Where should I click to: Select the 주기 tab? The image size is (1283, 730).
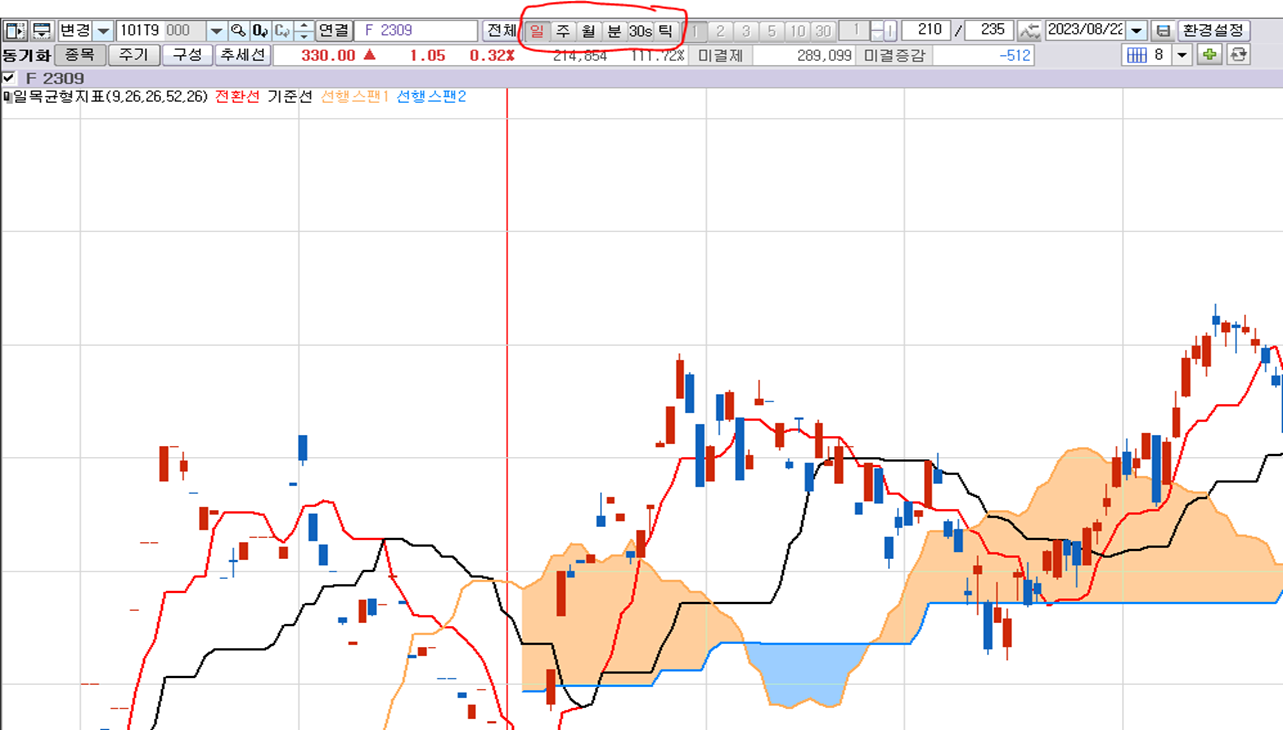click(x=133, y=55)
